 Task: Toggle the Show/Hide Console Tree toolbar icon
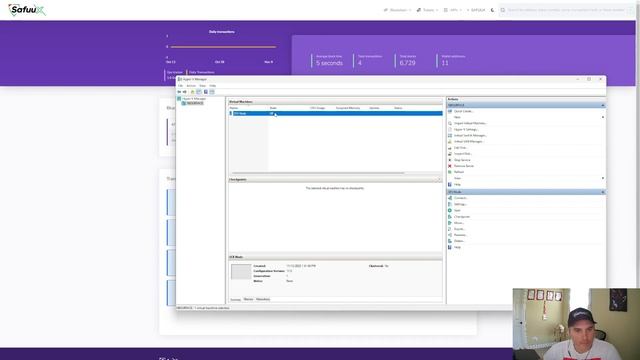click(199, 92)
